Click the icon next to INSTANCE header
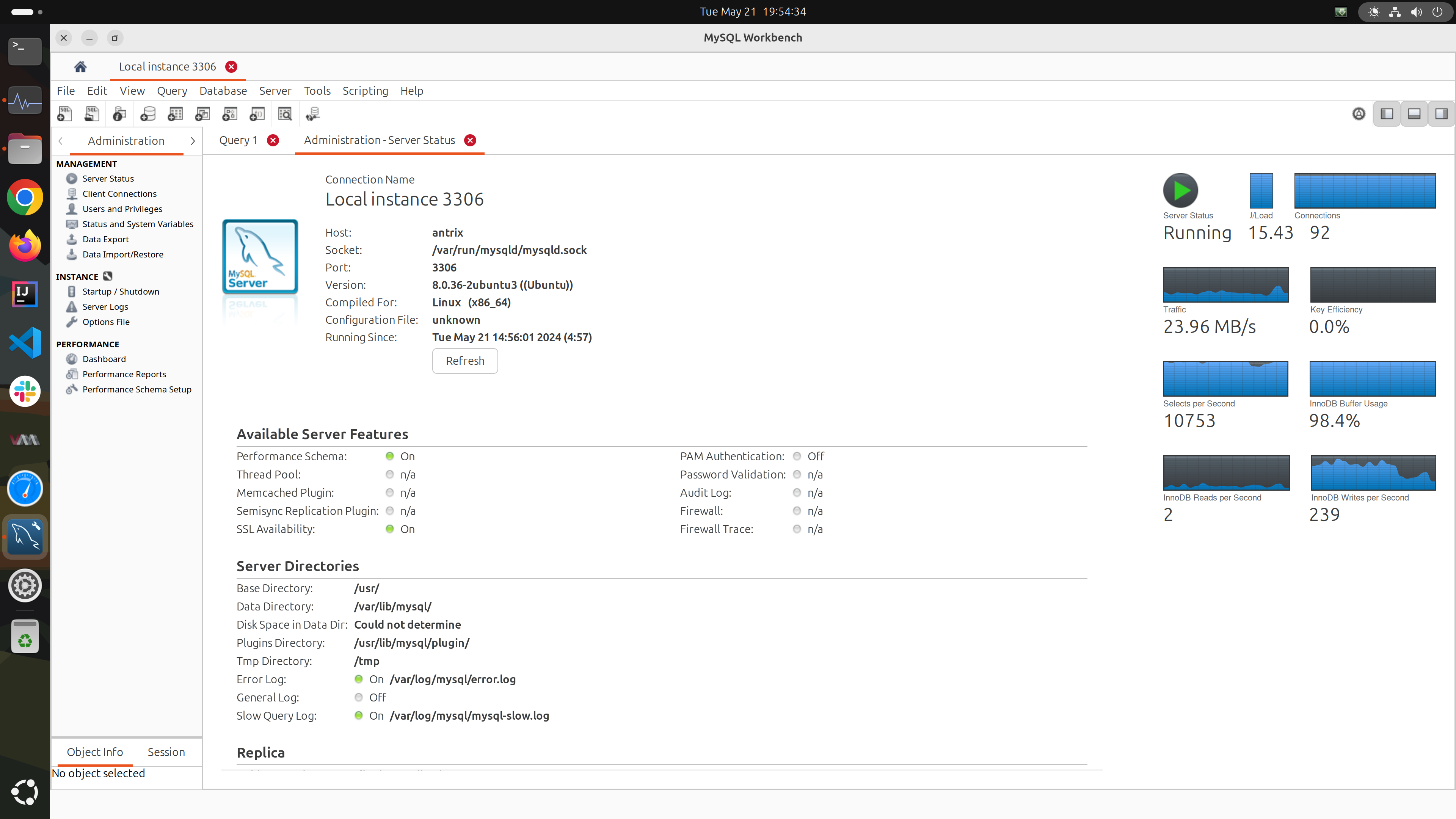Screen dimensions: 1456x819 click(107, 276)
